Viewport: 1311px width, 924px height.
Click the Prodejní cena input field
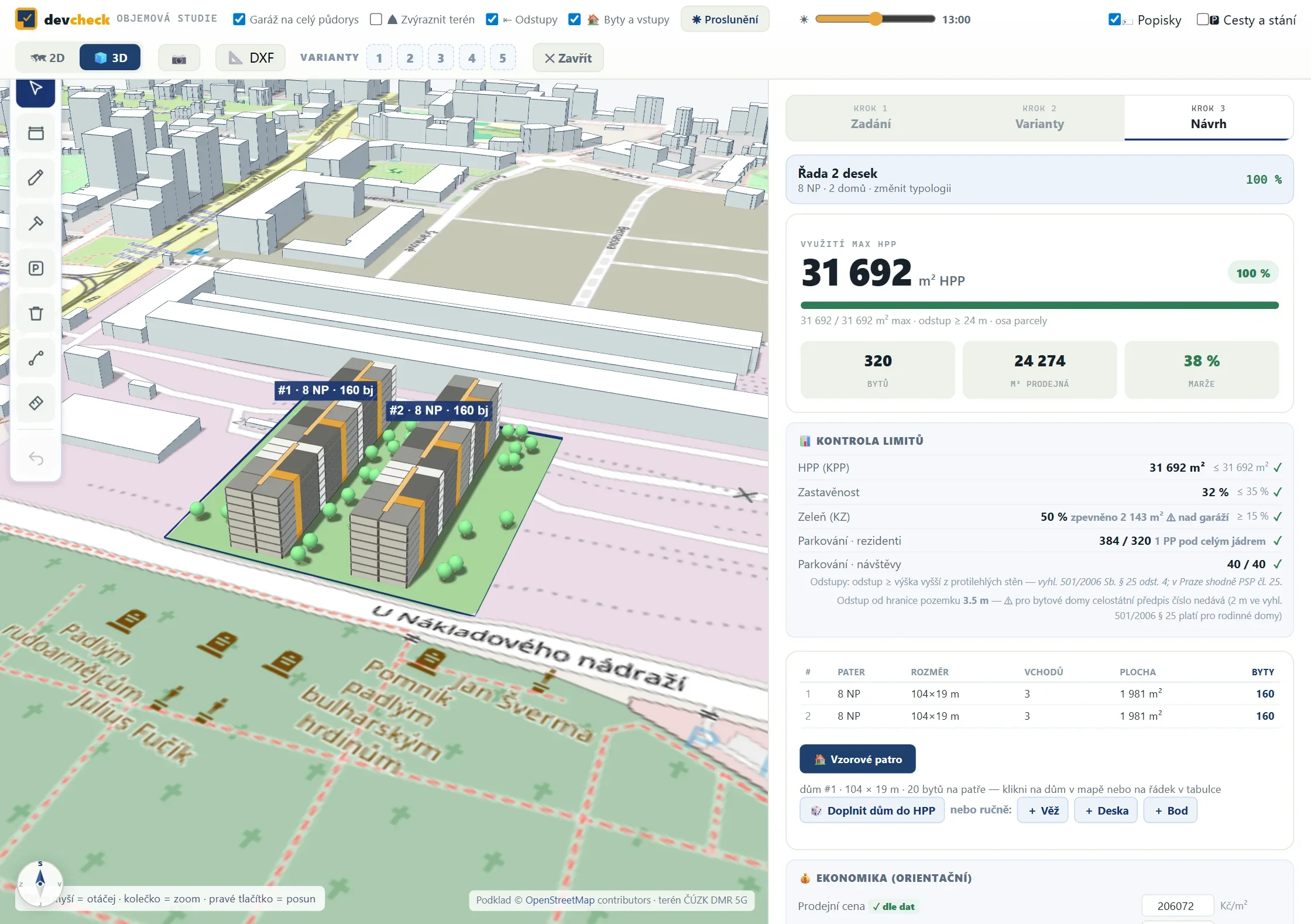1178,906
